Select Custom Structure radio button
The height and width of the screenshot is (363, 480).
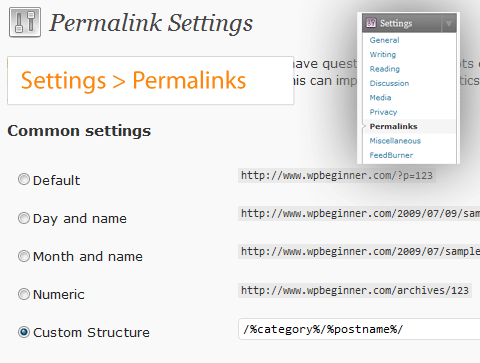click(x=24, y=332)
